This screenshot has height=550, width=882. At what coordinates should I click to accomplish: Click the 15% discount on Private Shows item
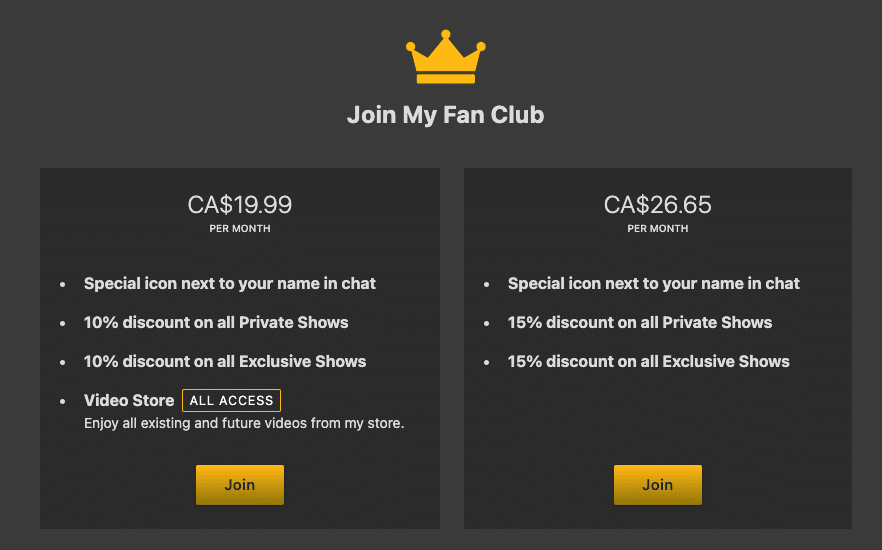point(640,322)
